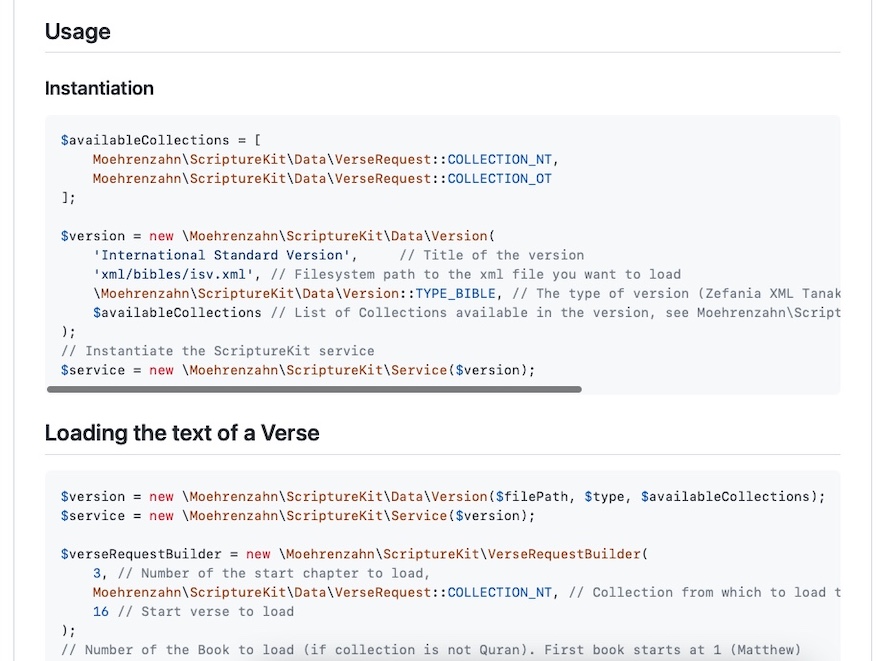
Task: Click the Usage section heading
Action: tap(77, 32)
